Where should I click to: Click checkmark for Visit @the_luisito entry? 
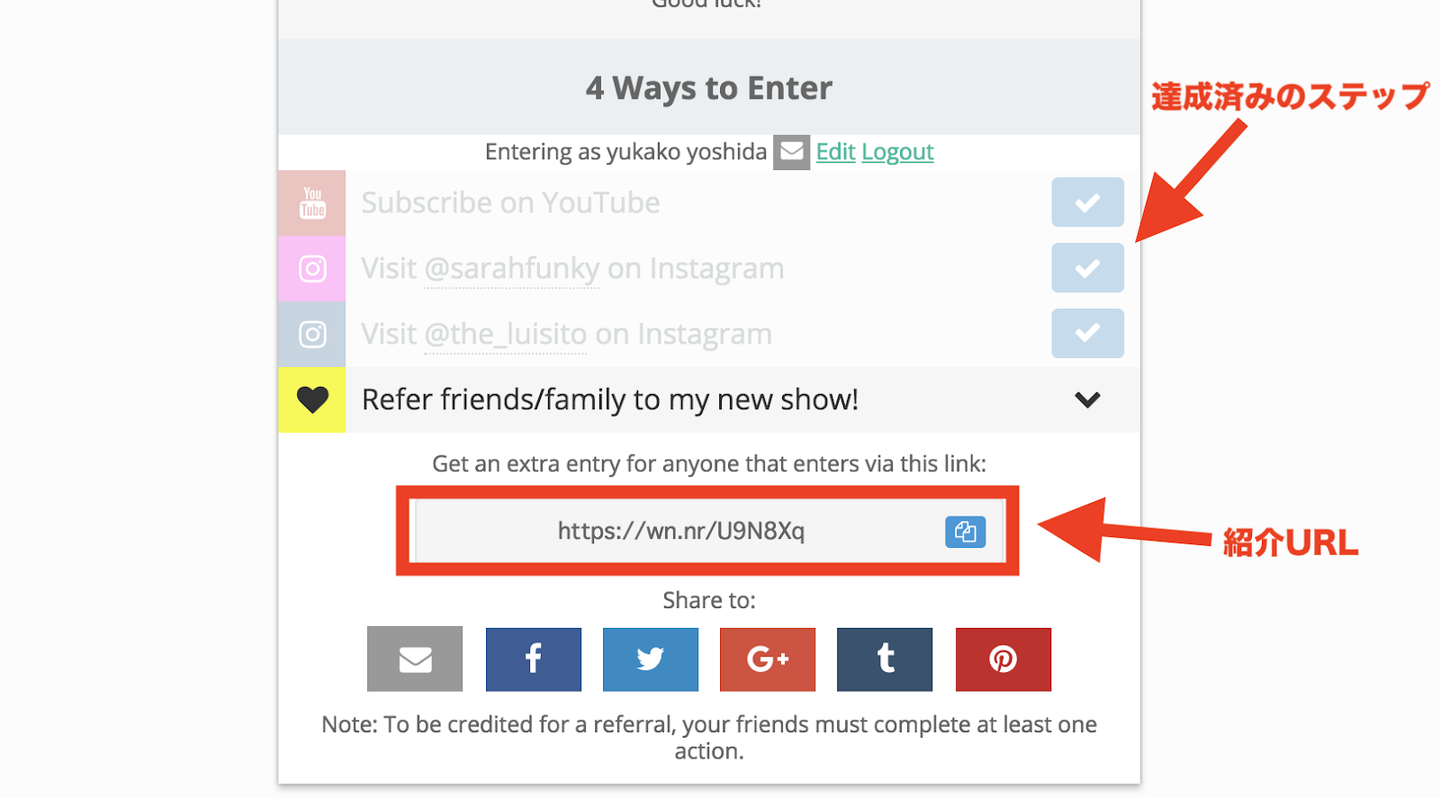pyautogui.click(x=1087, y=333)
